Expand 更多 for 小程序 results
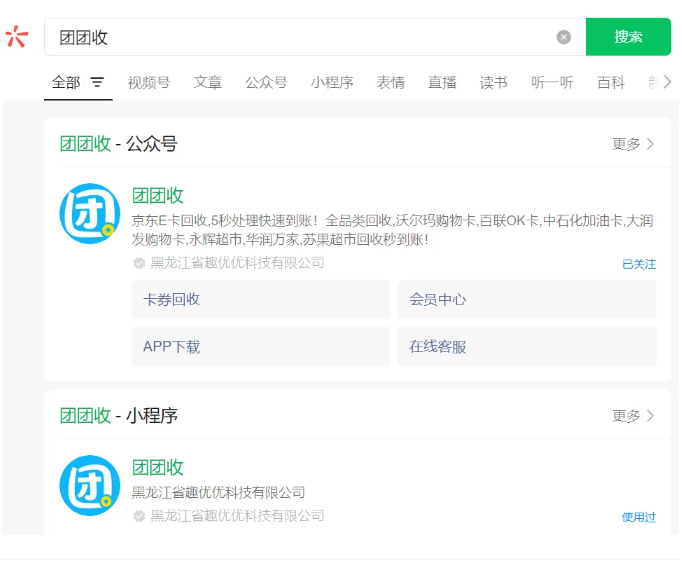This screenshot has width=682, height=561. point(633,416)
